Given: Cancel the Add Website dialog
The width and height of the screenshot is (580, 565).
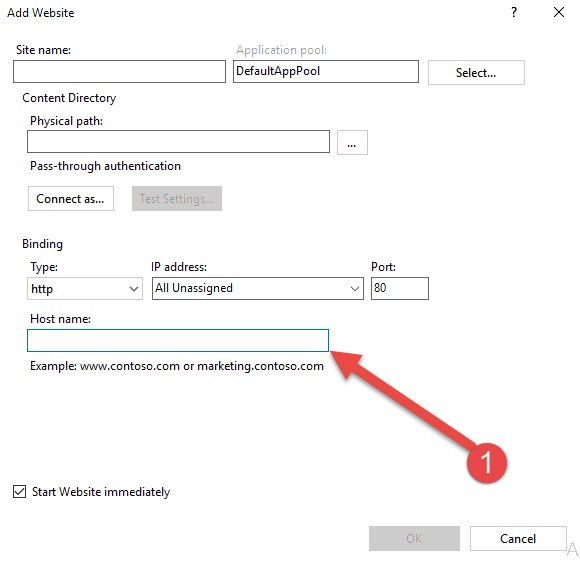Looking at the screenshot, I should pos(518,538).
